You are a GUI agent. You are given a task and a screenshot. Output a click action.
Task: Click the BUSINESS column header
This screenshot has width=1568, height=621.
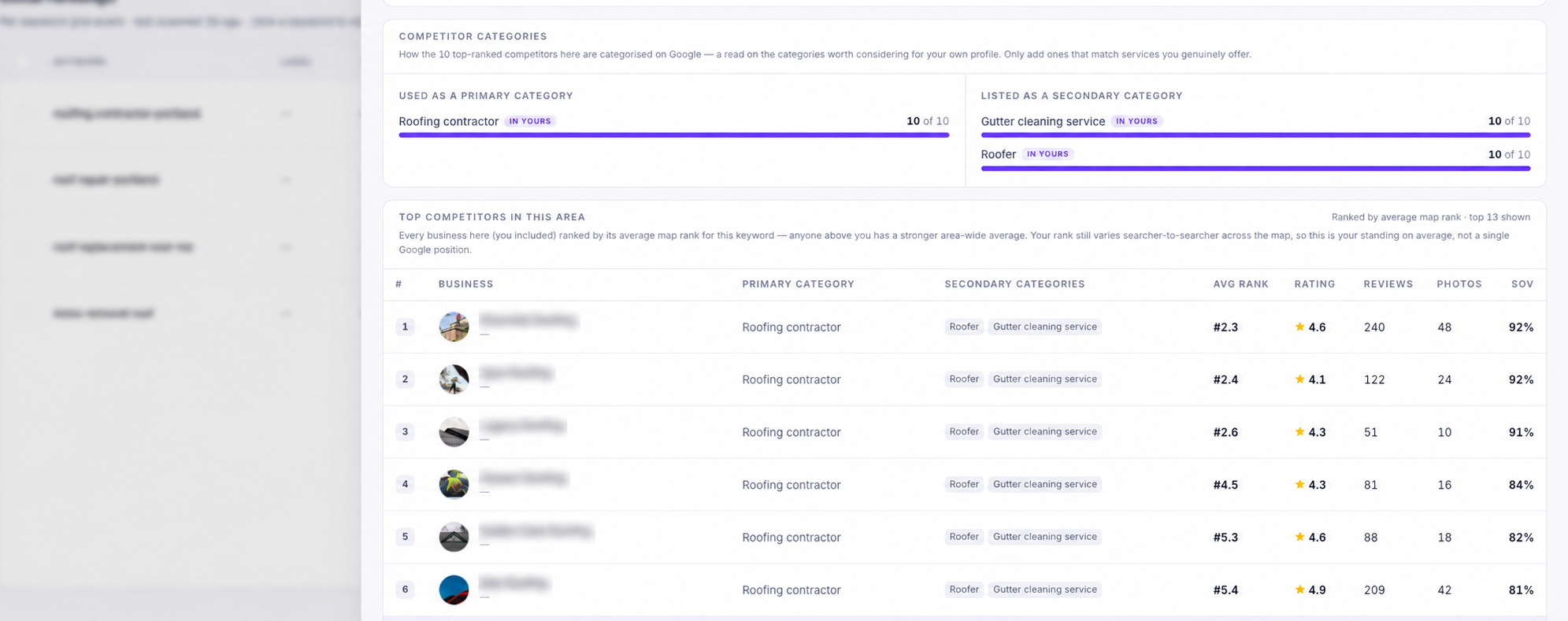click(465, 284)
